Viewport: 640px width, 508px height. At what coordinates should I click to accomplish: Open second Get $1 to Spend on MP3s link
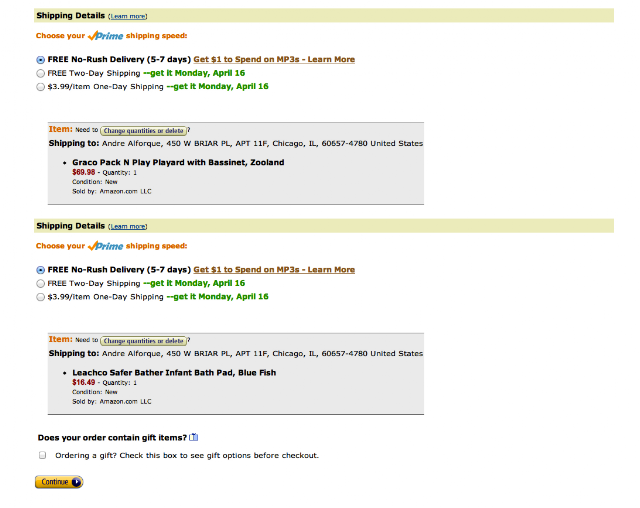tap(274, 270)
